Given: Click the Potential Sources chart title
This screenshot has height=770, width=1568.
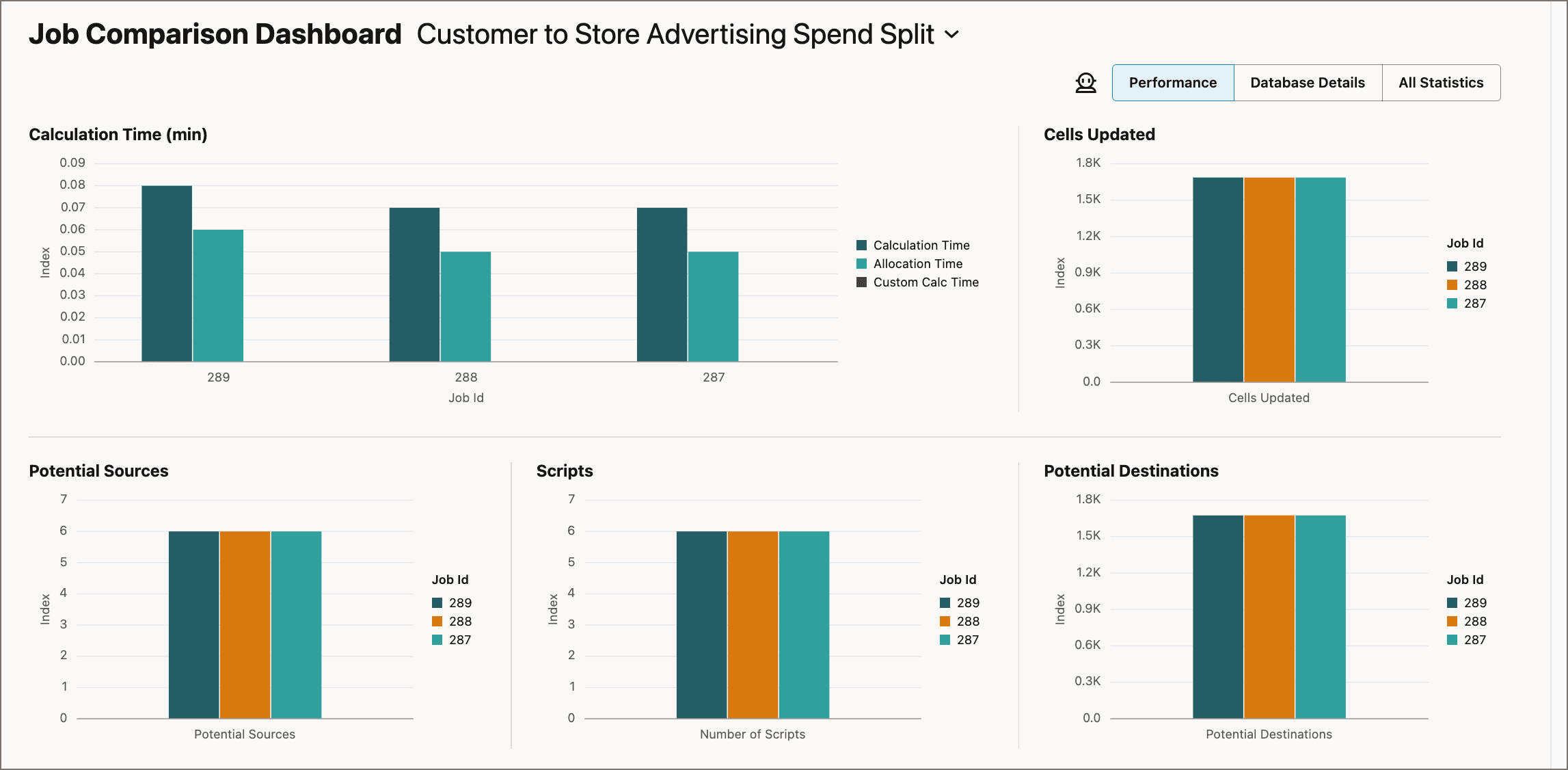Looking at the screenshot, I should 99,470.
